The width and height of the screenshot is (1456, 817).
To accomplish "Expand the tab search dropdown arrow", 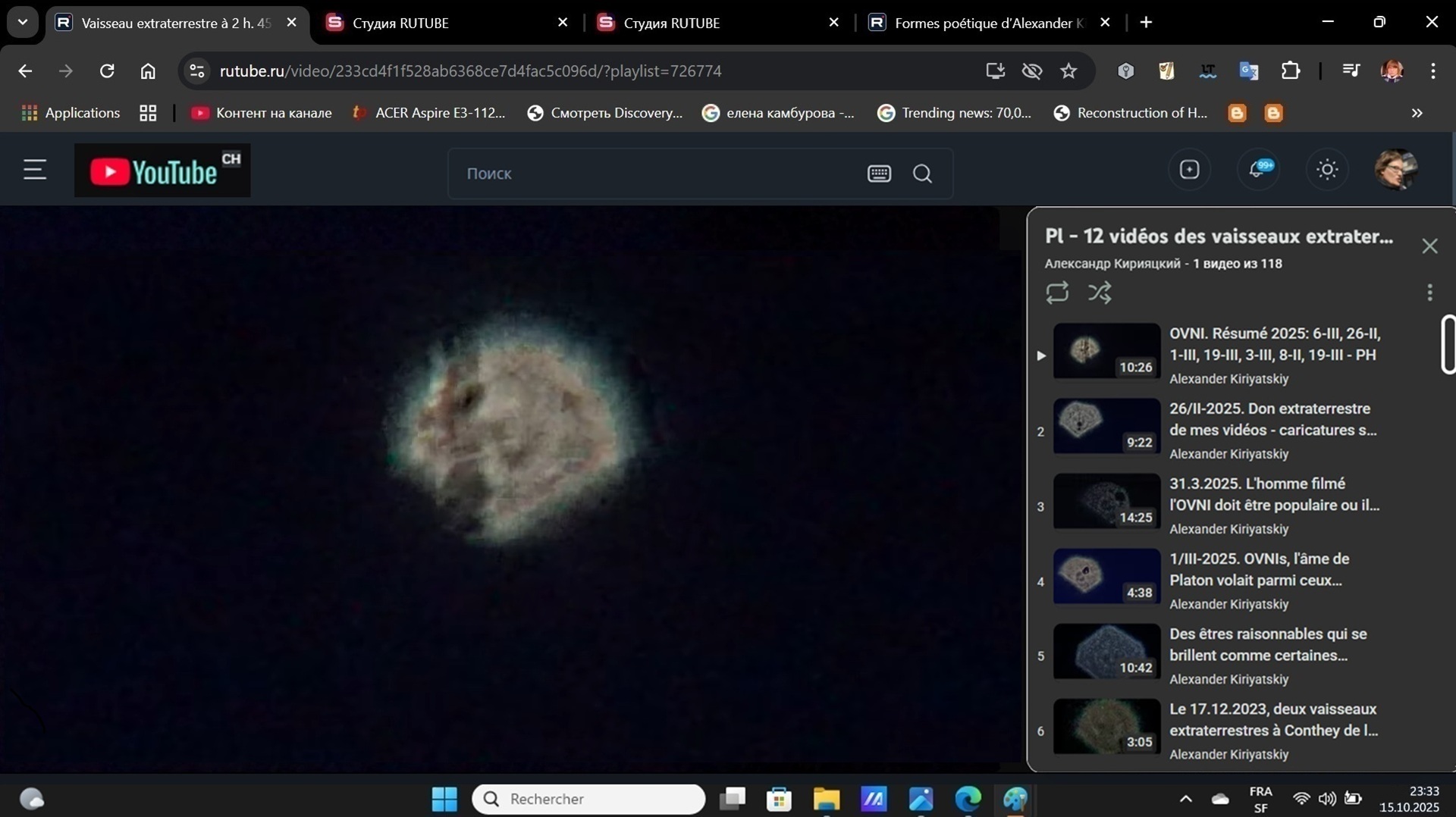I will (23, 23).
